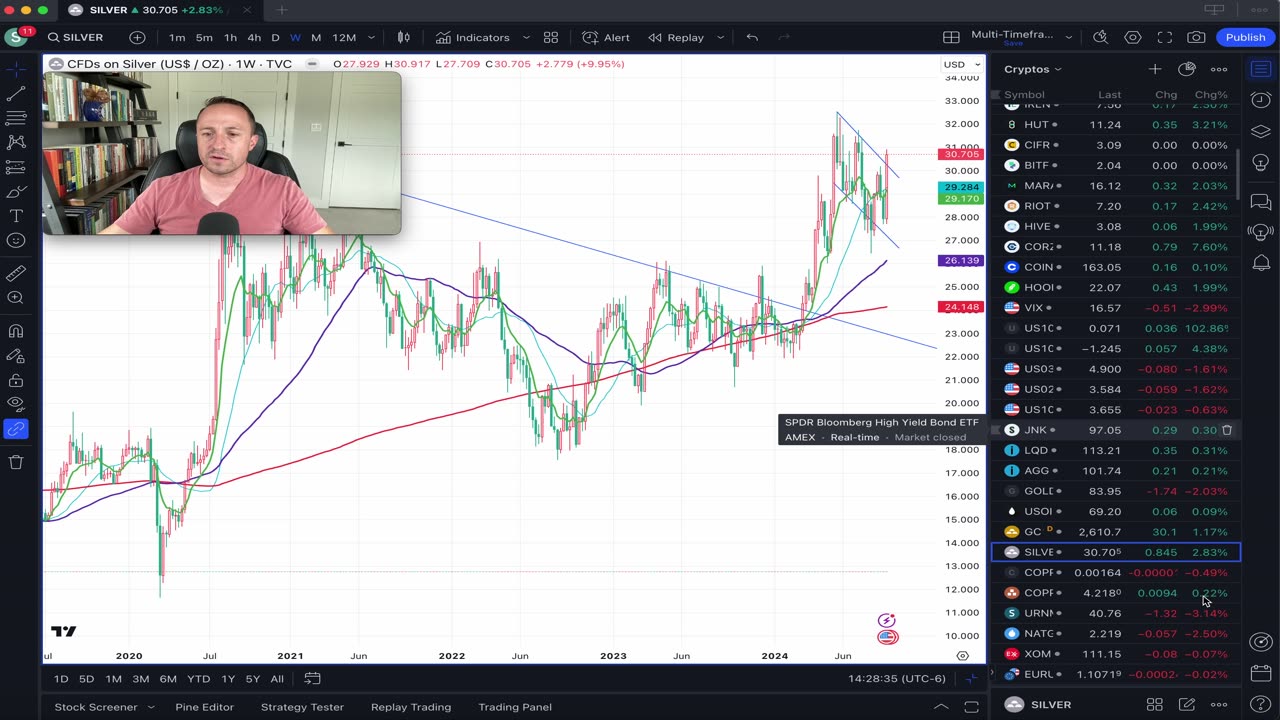Open the Cryptos watchlist dropdown
Image resolution: width=1280 pixels, height=720 pixels.
pyautogui.click(x=1033, y=69)
